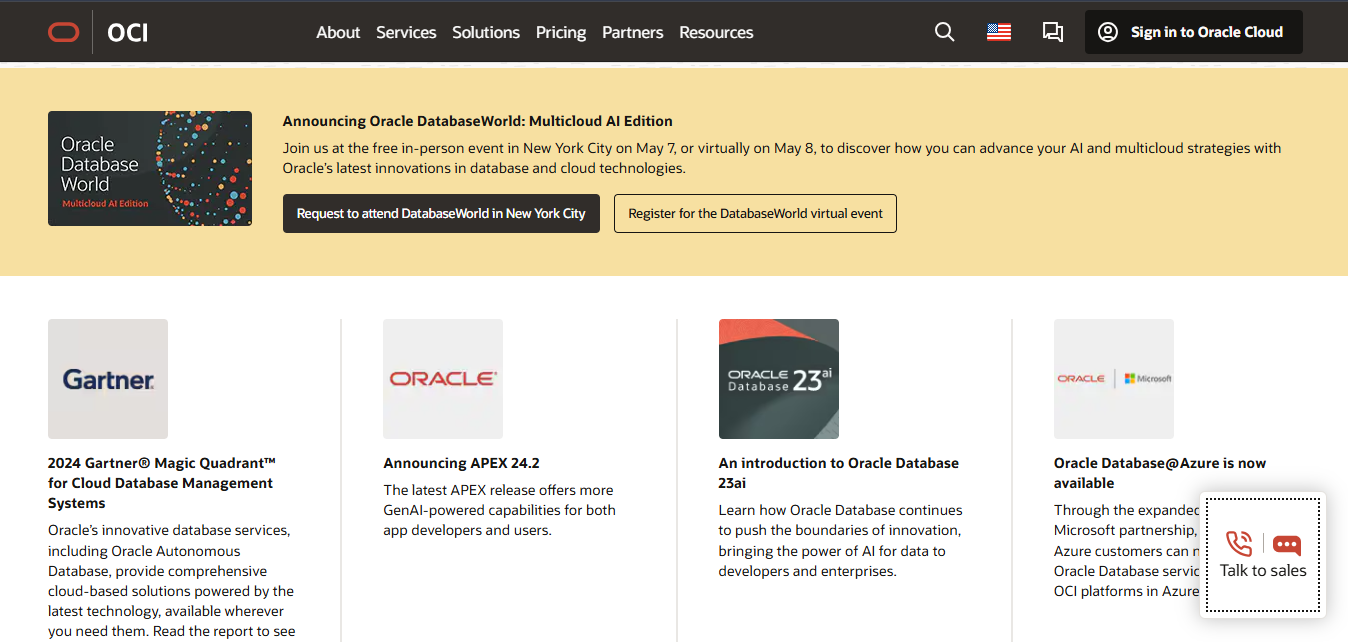Click the Talk to sales label

1263,571
